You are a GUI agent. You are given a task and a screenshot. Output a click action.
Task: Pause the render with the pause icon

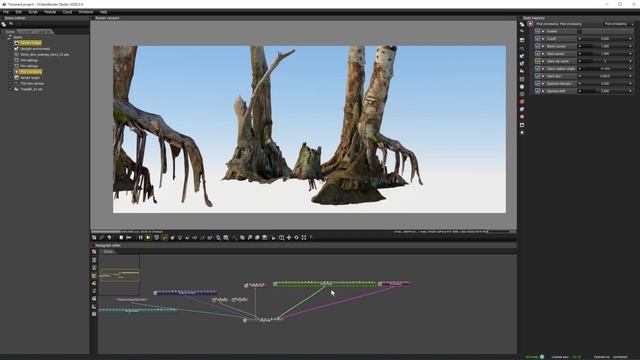click(x=140, y=238)
